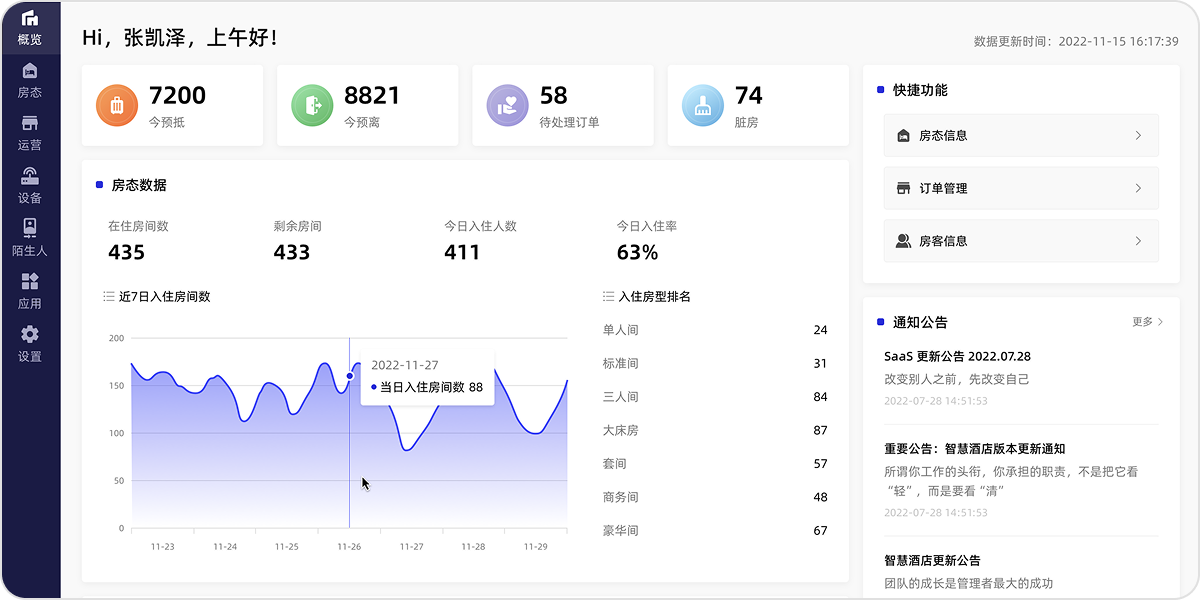Click the 11-26 data point on chart
The height and width of the screenshot is (600, 1200).
point(350,376)
